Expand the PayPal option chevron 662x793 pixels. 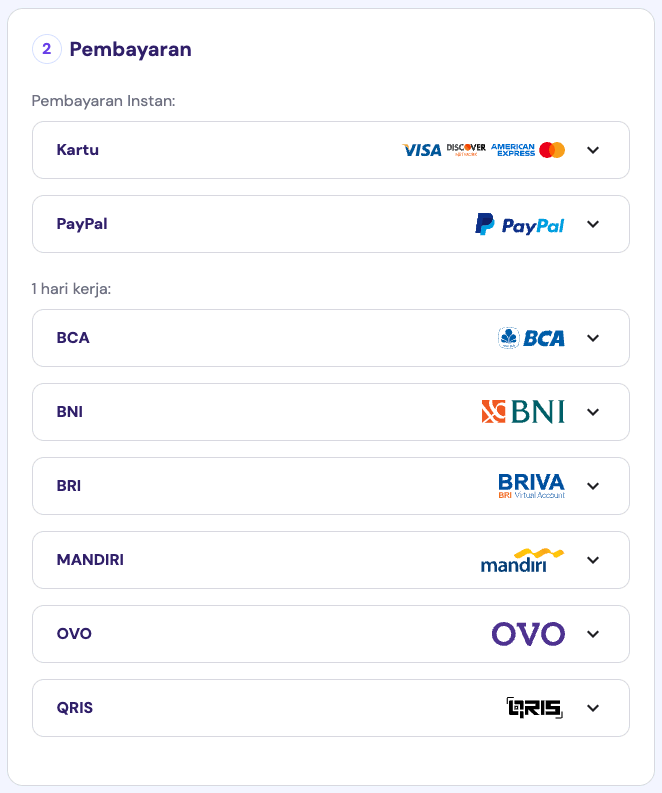tap(593, 224)
